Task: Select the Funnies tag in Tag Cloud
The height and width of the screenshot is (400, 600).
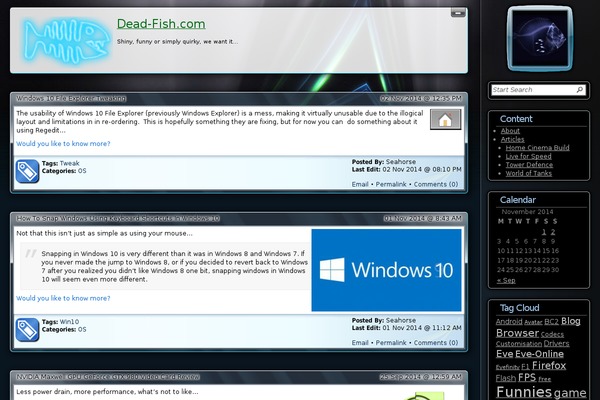Action: [524, 392]
